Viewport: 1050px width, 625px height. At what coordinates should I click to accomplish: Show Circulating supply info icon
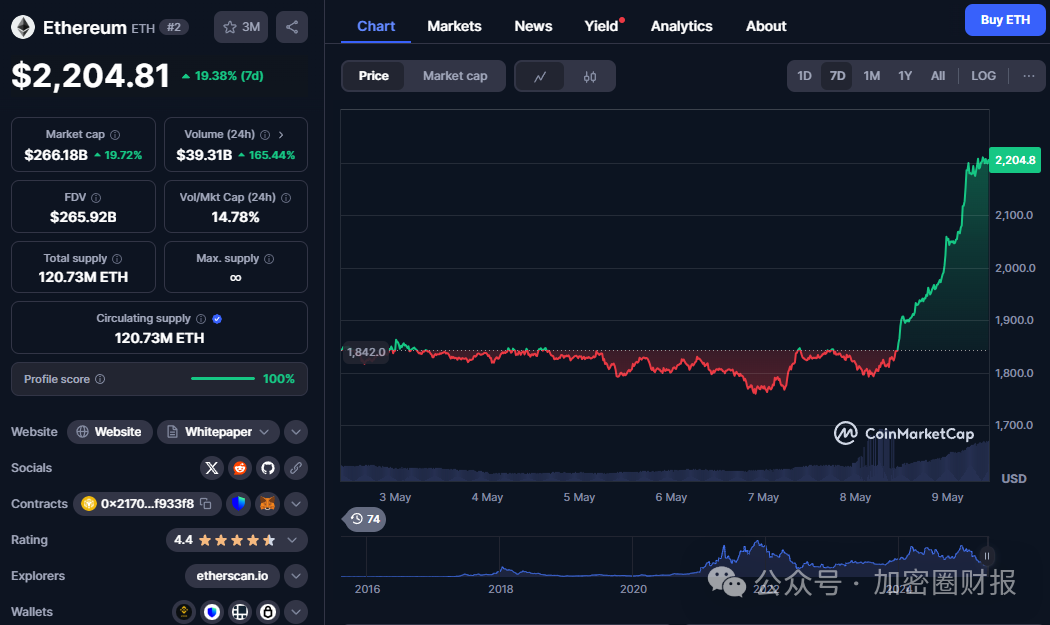pos(201,319)
